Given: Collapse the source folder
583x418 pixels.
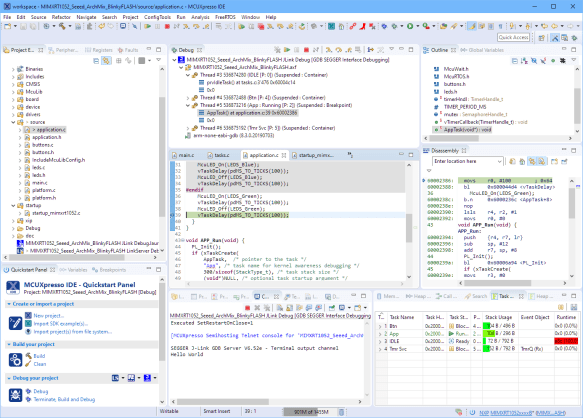Looking at the screenshot, I should (x=13, y=122).
